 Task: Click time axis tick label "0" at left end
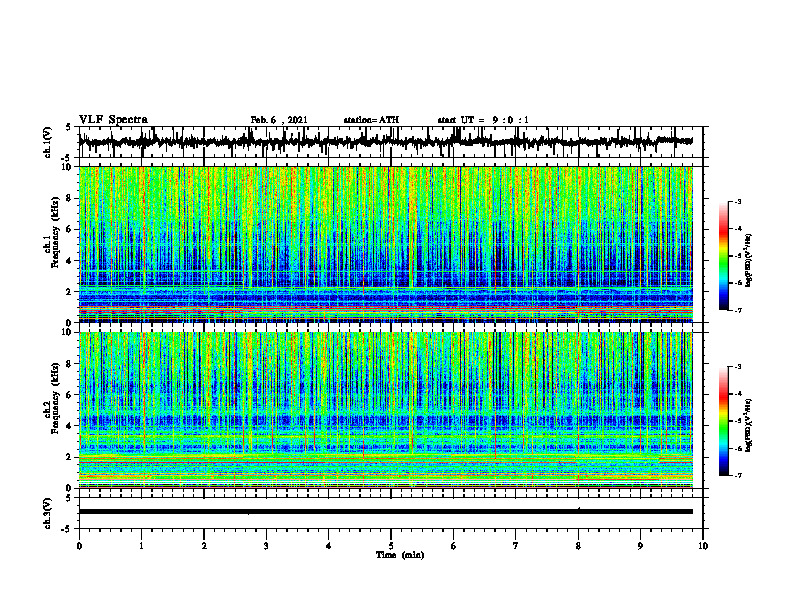(x=79, y=546)
